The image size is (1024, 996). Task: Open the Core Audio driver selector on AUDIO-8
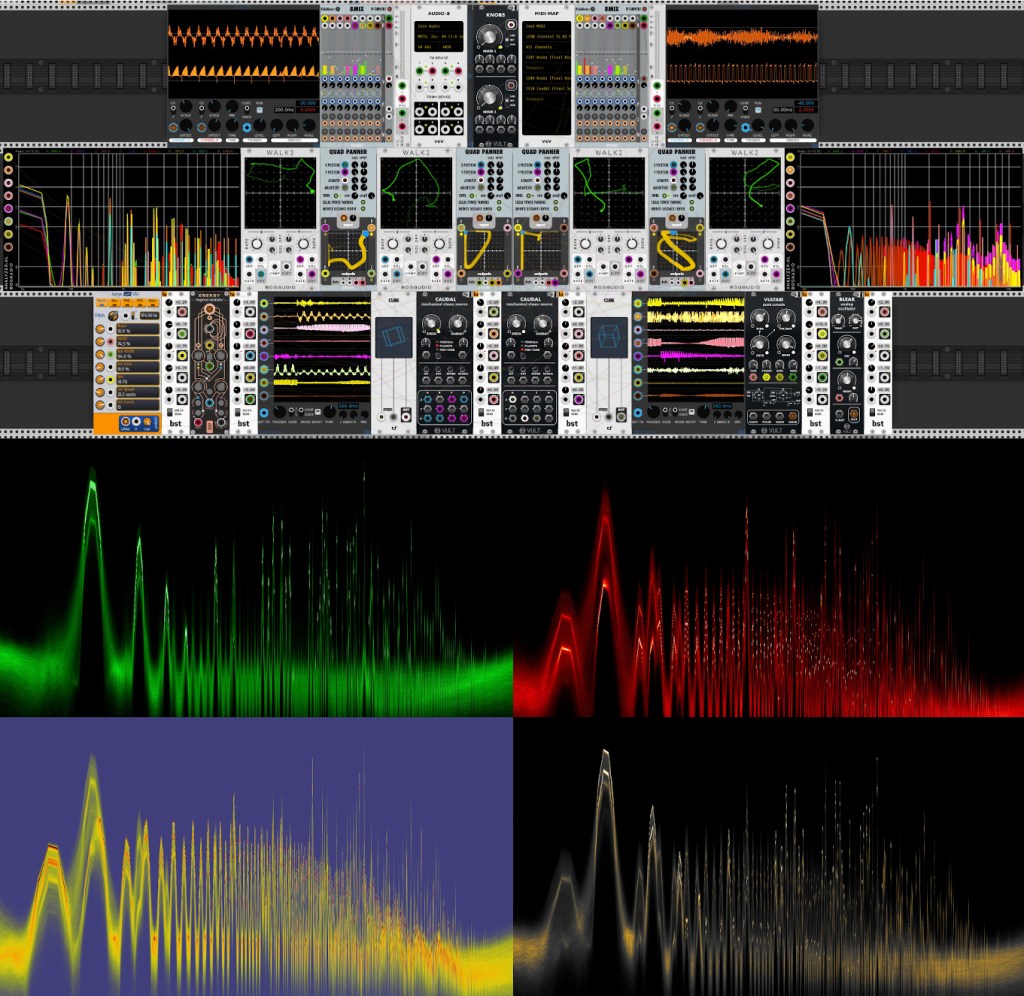(432, 26)
